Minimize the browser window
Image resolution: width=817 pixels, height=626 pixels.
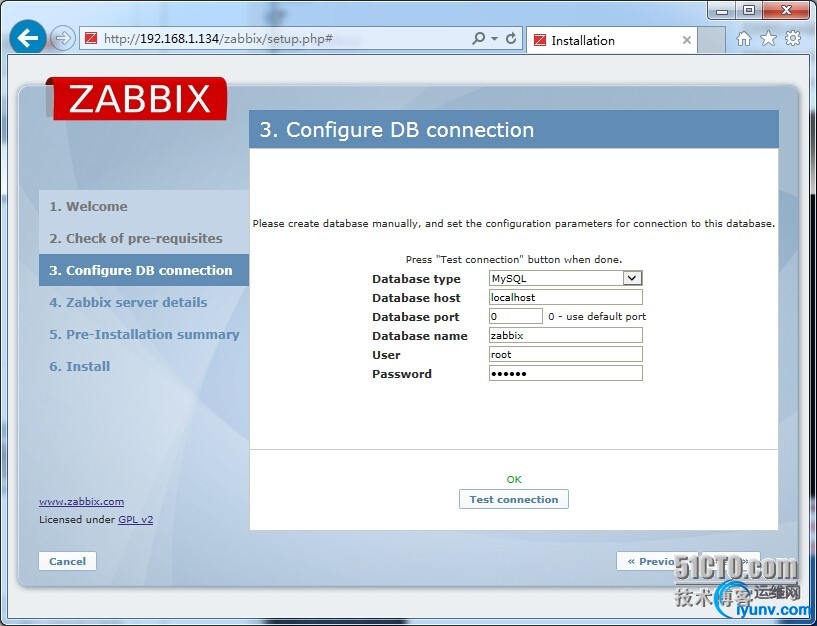[x=722, y=11]
